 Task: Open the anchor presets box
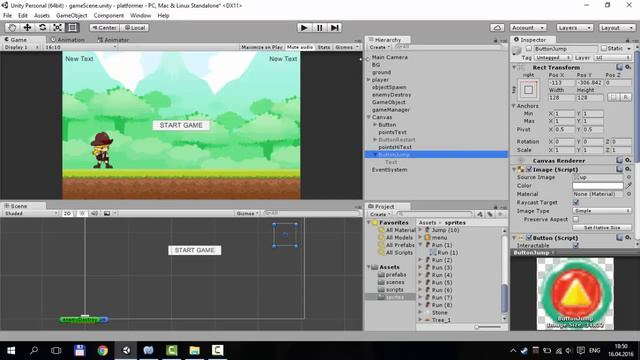click(529, 90)
